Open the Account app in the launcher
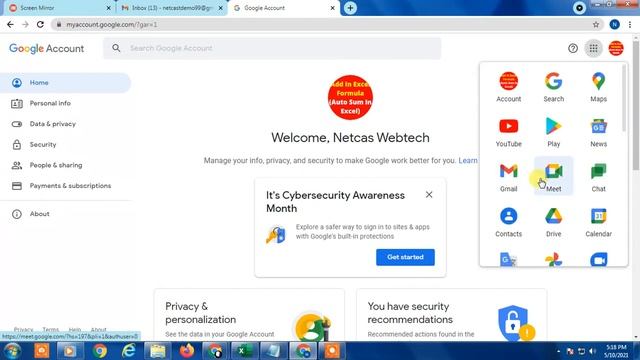Image resolution: width=640 pixels, height=360 pixels. [x=509, y=87]
